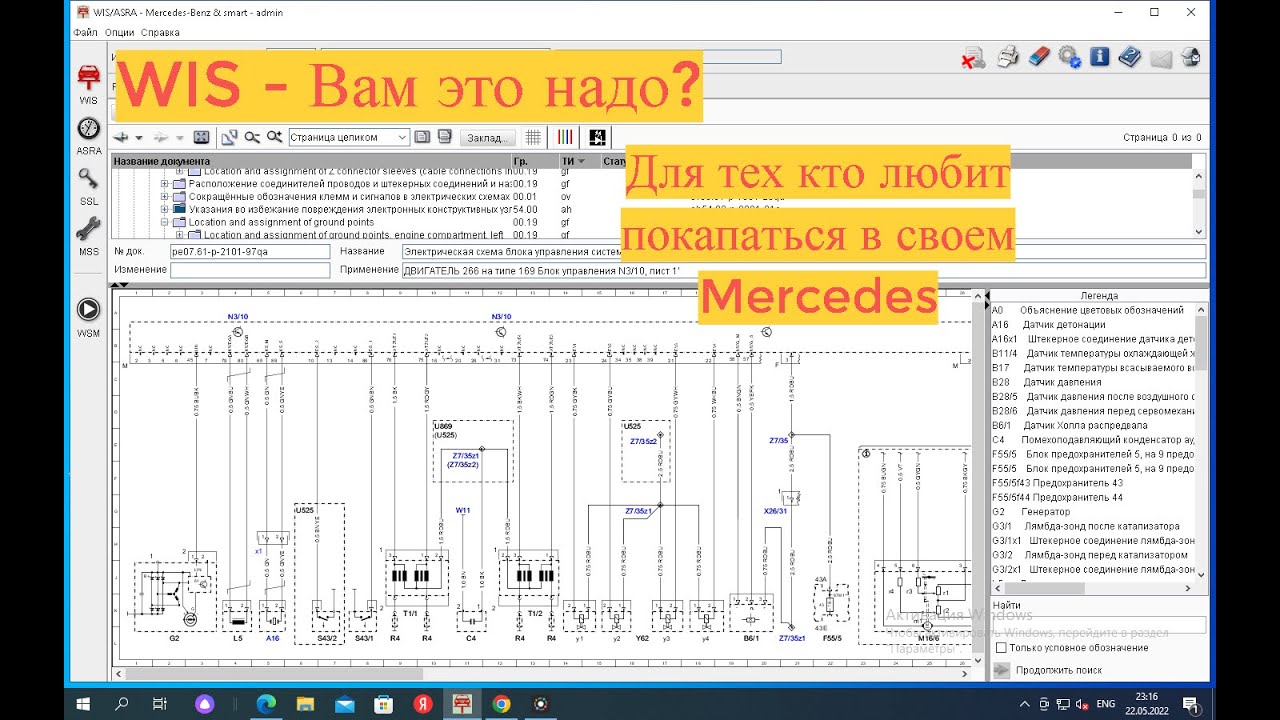
Task: Click the forward navigation arrow
Action: pos(160,137)
